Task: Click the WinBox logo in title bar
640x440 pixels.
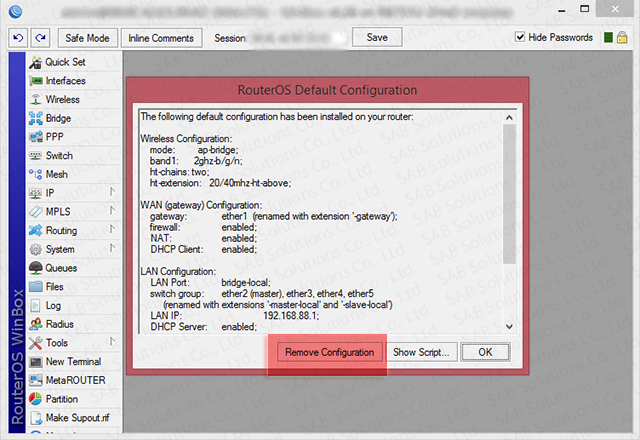Action: [x=15, y=11]
